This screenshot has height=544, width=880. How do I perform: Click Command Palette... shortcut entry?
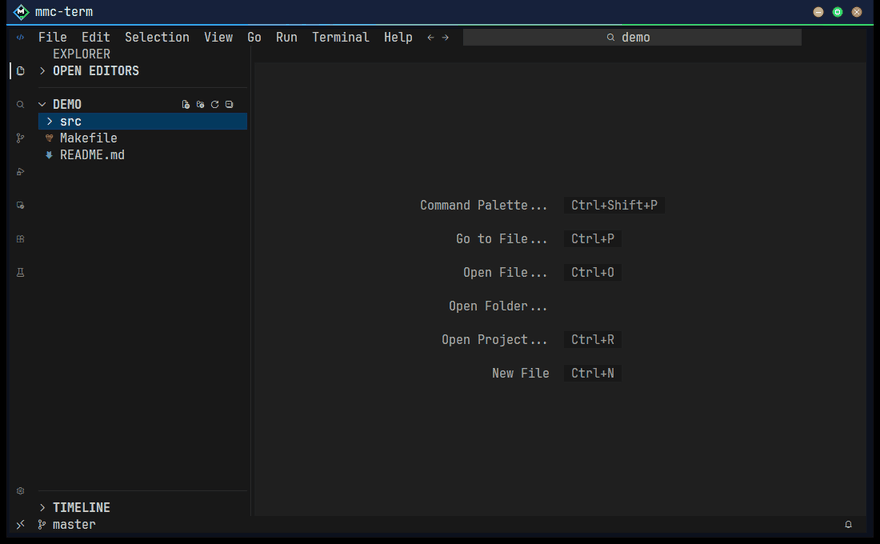pos(483,205)
